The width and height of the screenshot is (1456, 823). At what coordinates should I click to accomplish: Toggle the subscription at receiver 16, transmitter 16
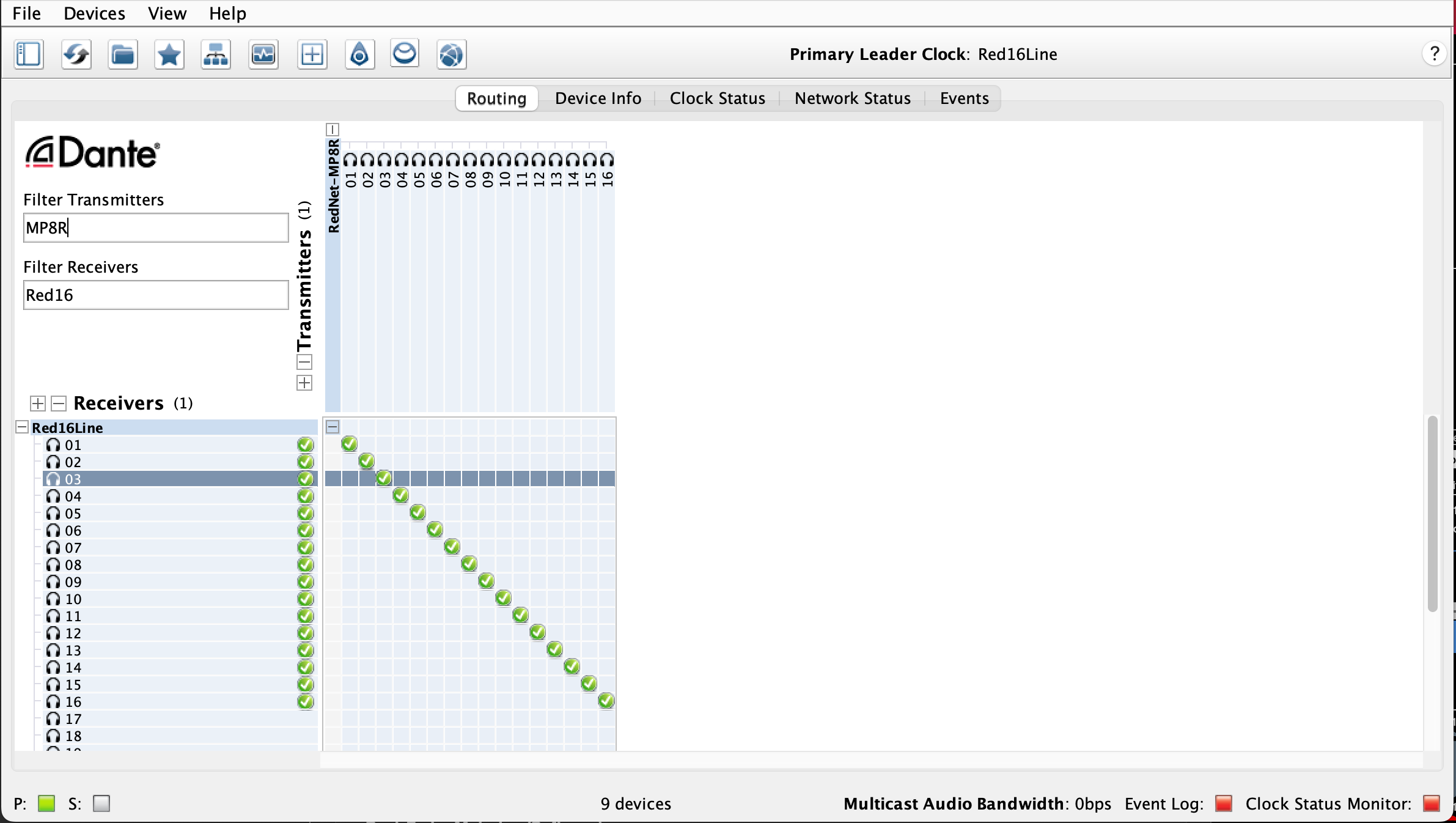[606, 700]
